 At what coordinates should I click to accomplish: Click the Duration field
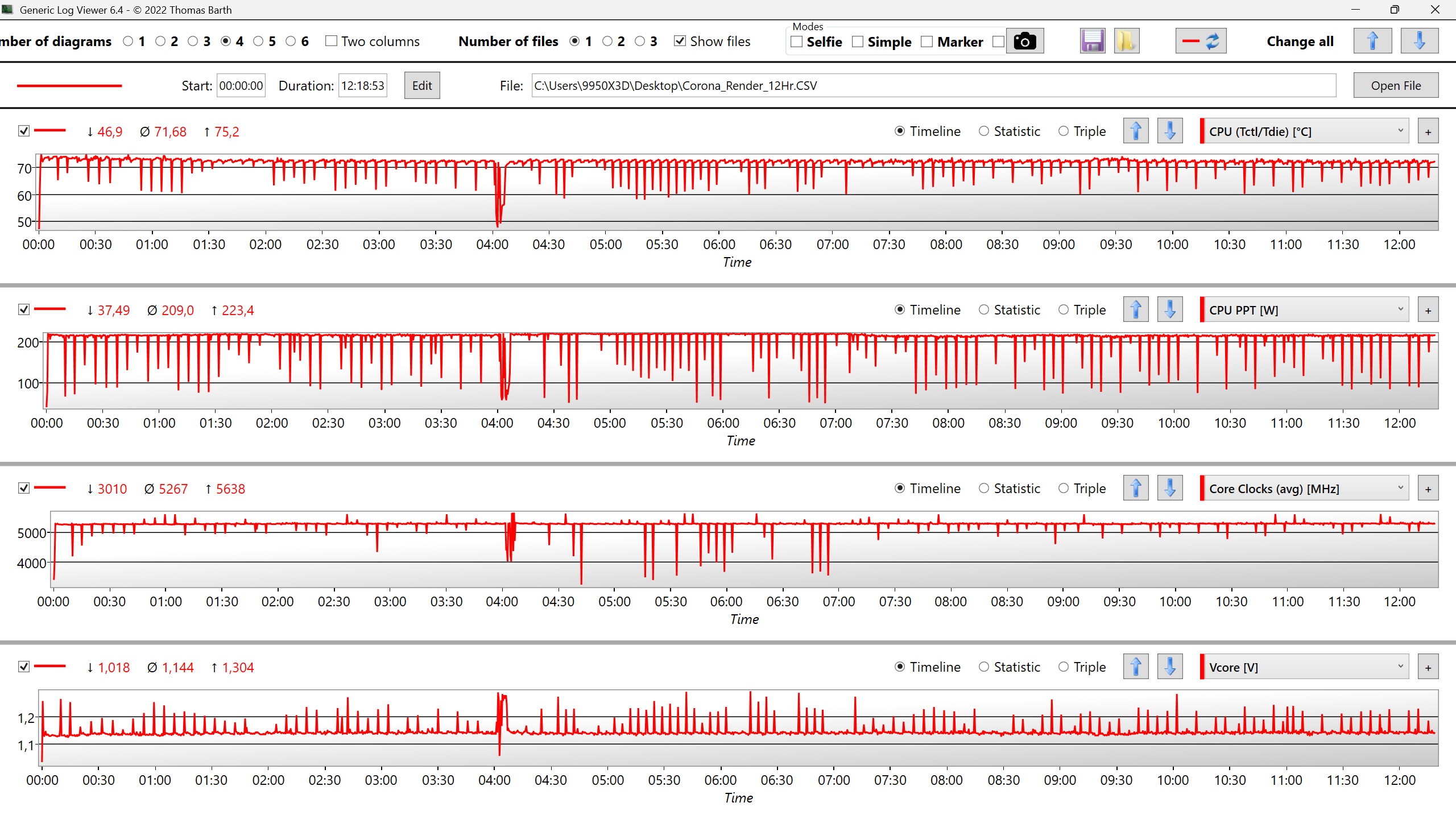pyautogui.click(x=363, y=85)
